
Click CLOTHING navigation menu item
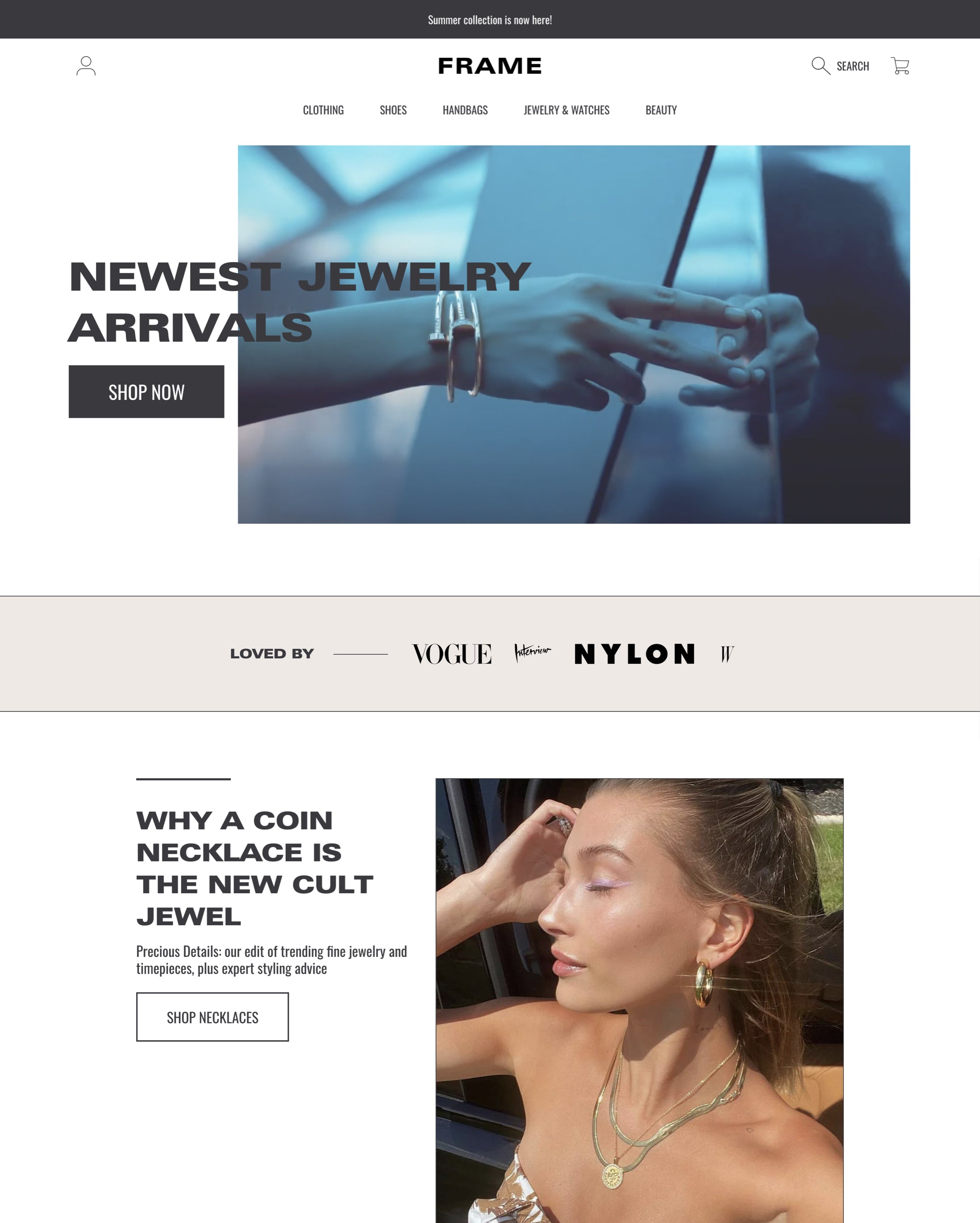[x=323, y=110]
